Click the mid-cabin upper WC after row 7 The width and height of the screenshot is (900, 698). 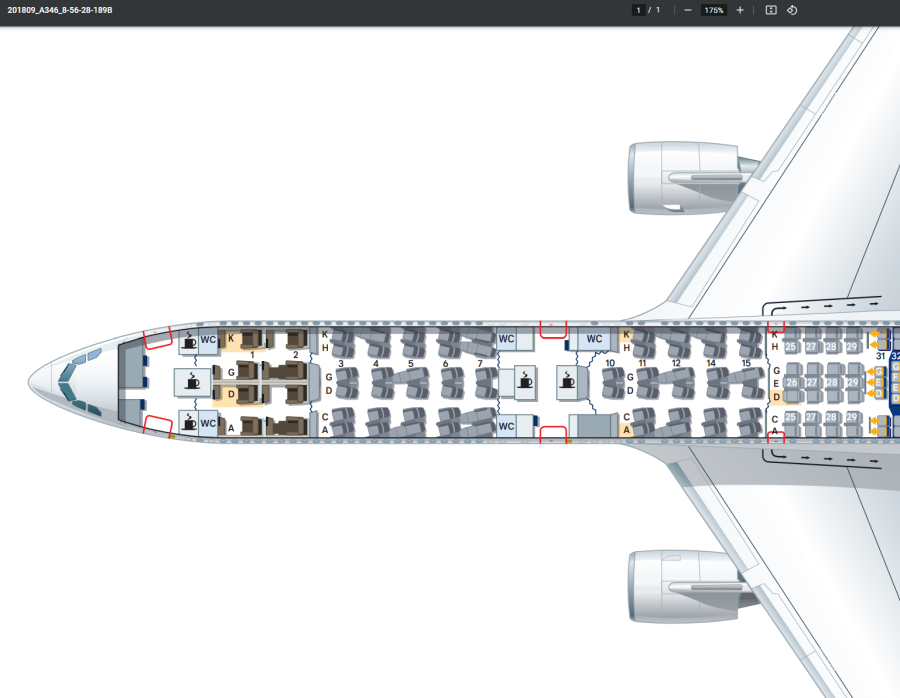click(507, 340)
